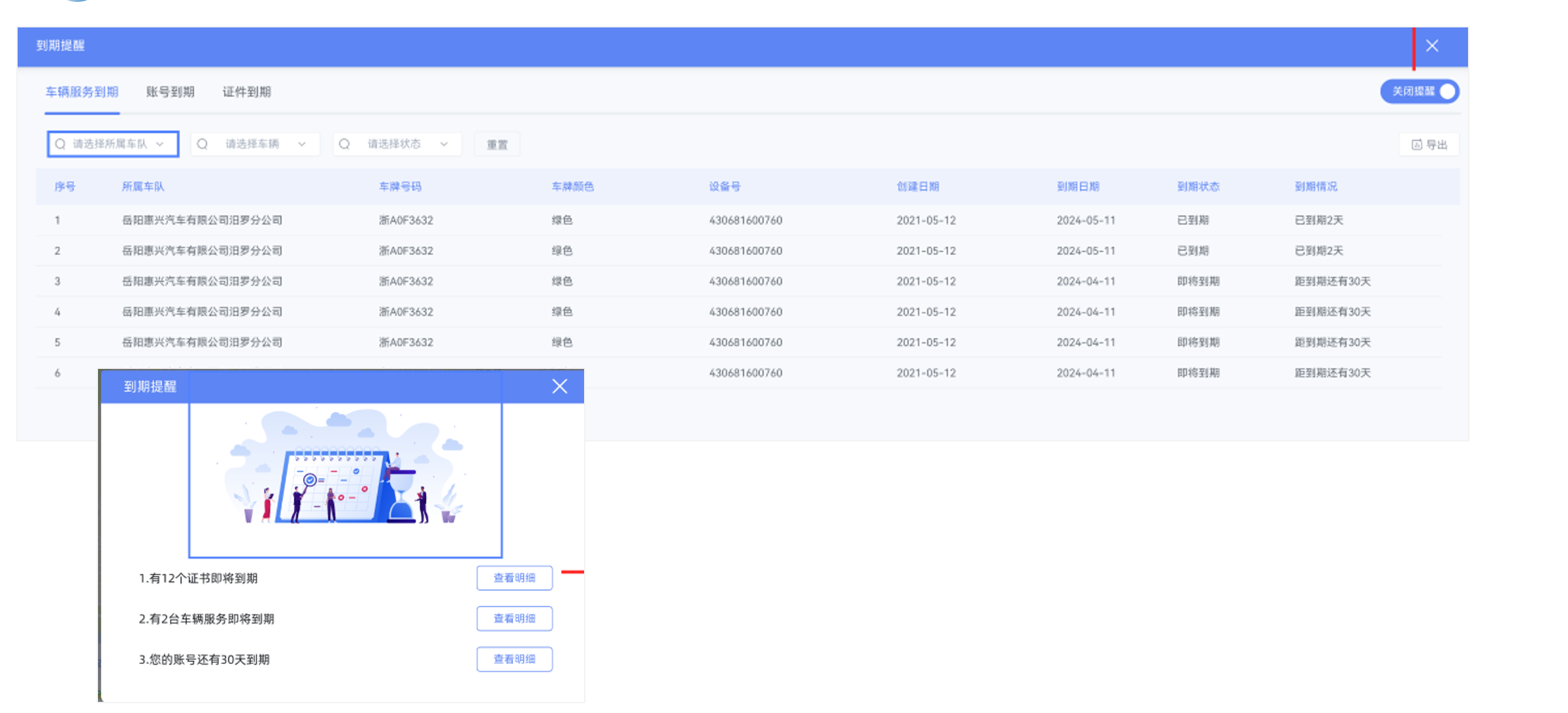Click the 绿色 plate color in row 3
The image size is (1568, 713).
(562, 281)
